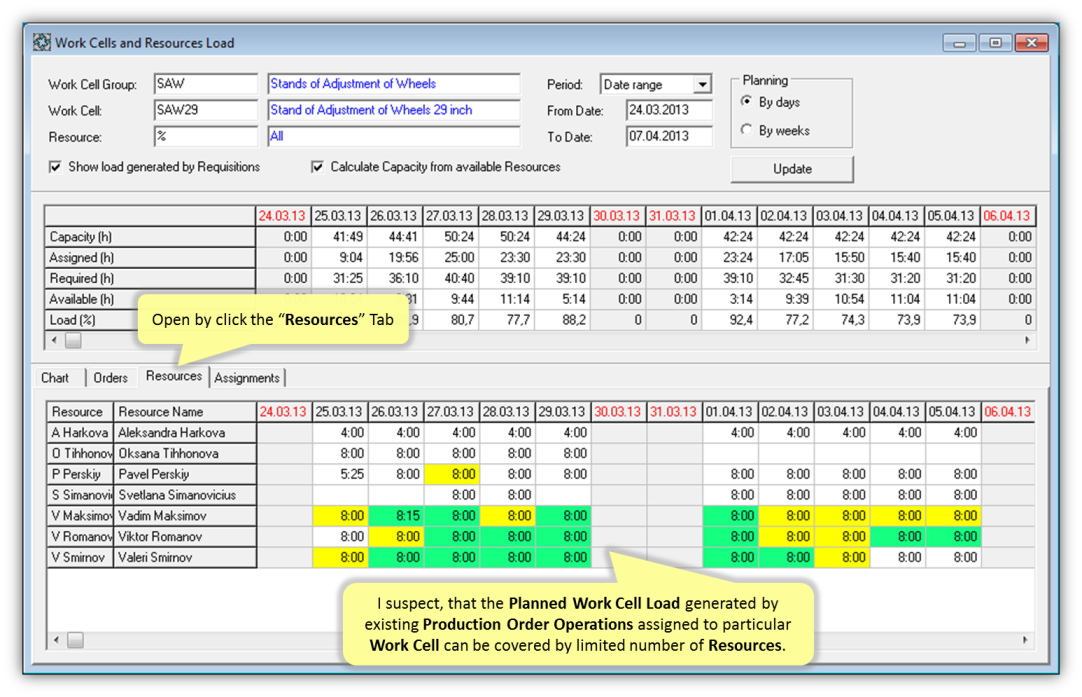This screenshot has width=1082, height=697.
Task: Click the left arrow of the resources grid scrollbar
Action: 57,640
